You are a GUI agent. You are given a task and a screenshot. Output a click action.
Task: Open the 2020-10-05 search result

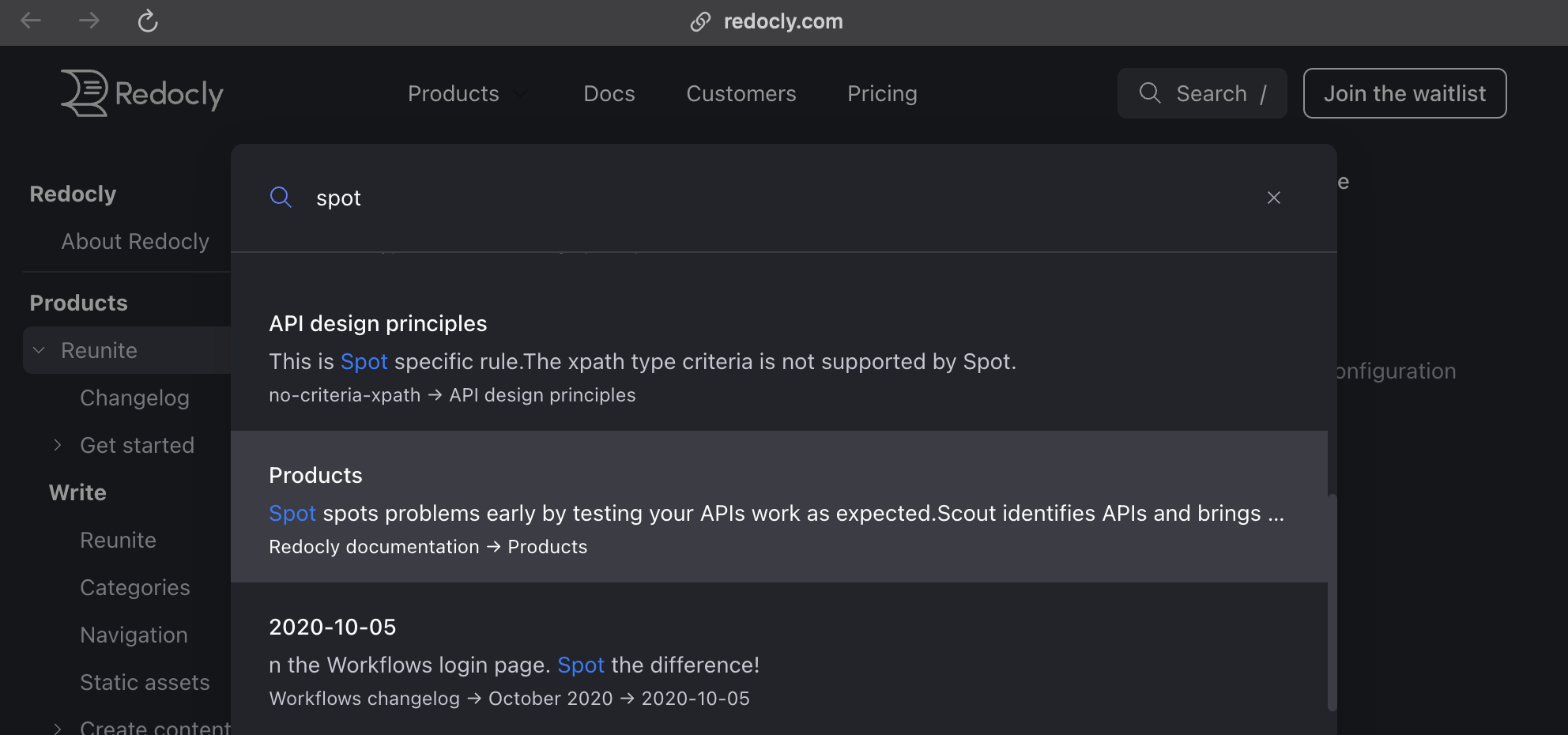pyautogui.click(x=779, y=658)
